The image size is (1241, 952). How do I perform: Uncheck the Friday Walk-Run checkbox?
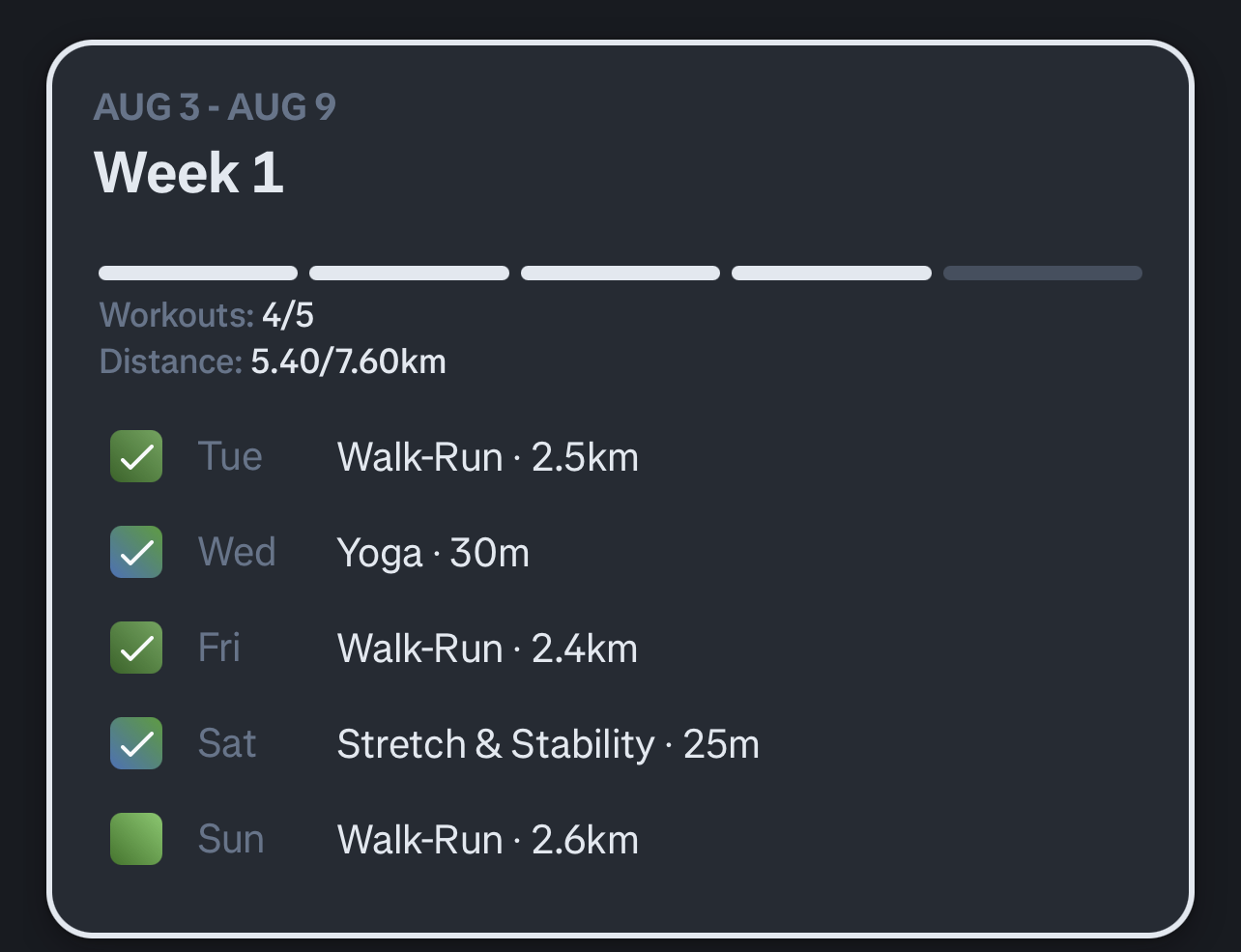pos(136,648)
